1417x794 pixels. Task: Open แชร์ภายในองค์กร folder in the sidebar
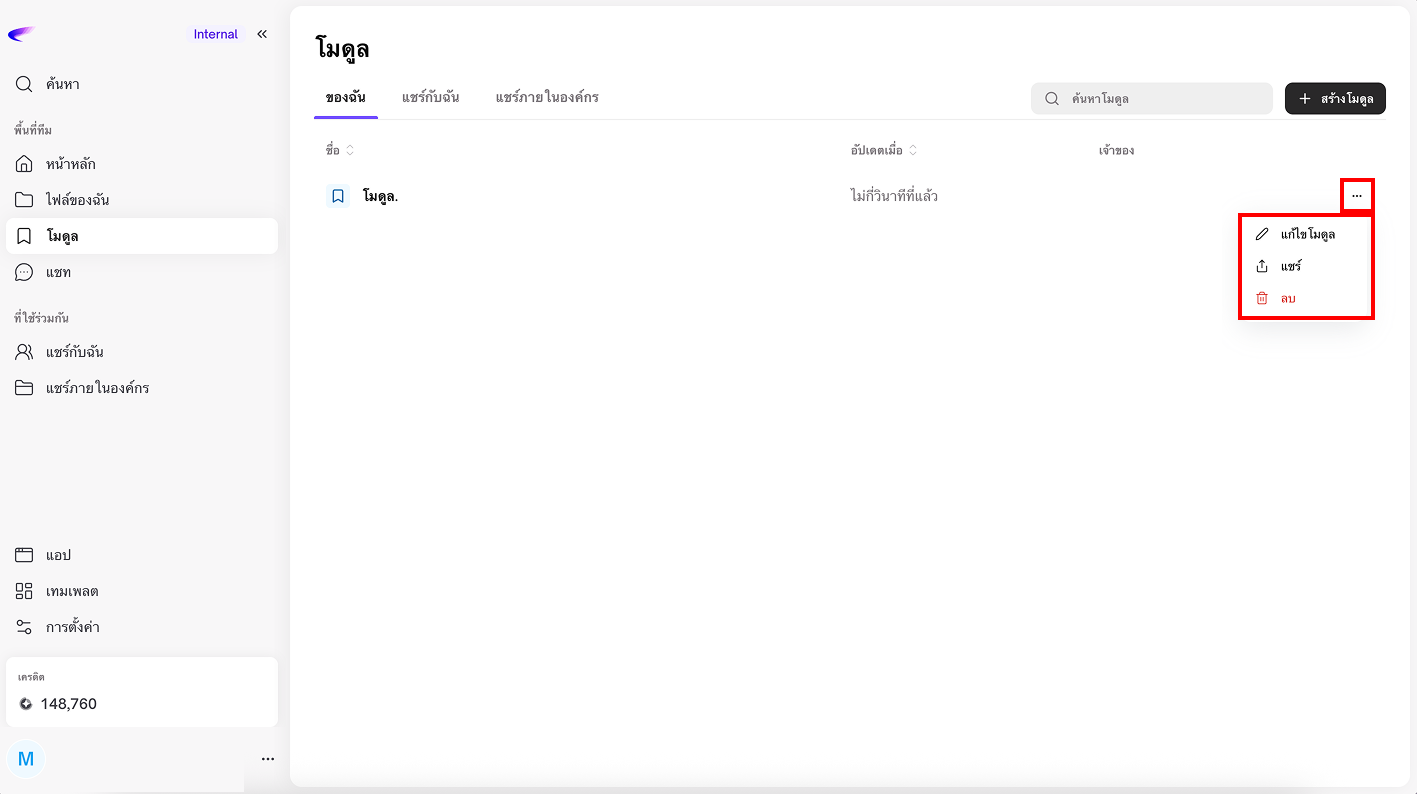coord(97,388)
